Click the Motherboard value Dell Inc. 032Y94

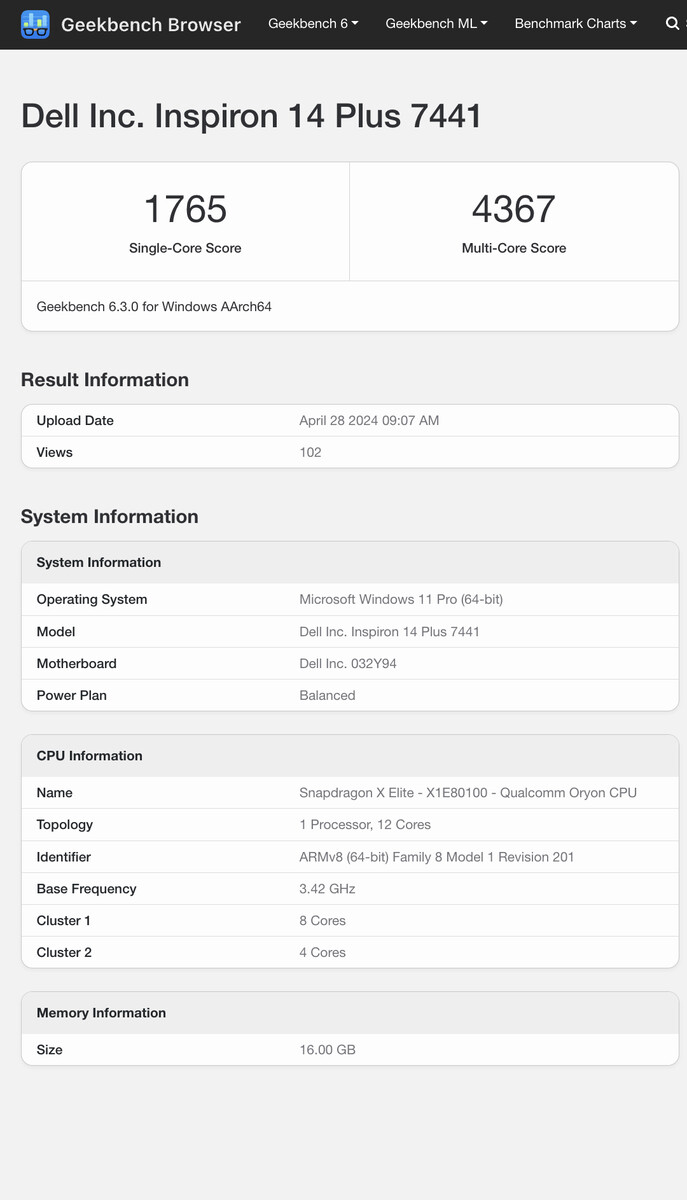tap(348, 663)
